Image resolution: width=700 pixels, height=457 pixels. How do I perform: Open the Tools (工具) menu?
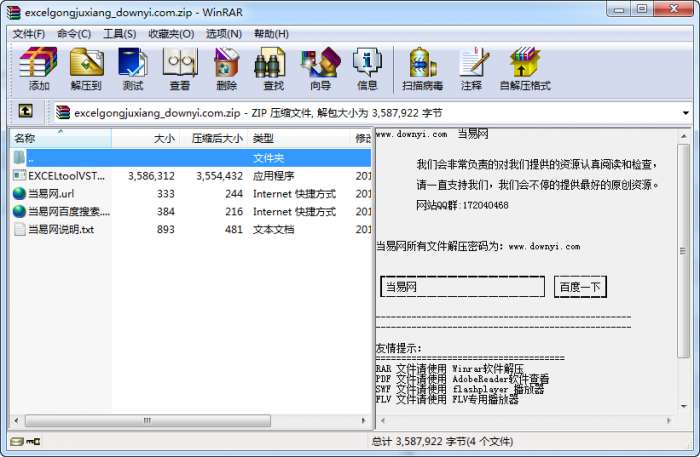click(120, 34)
